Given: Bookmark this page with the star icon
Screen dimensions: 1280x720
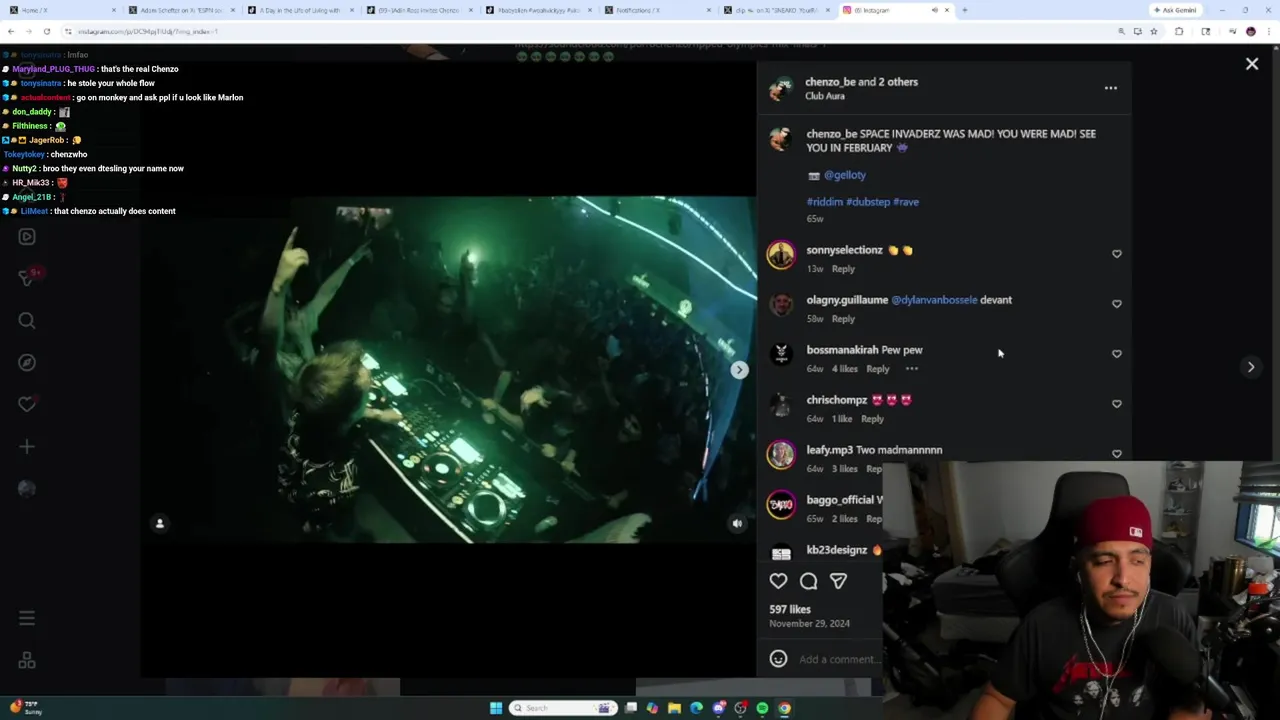Looking at the screenshot, I should (x=1153, y=31).
